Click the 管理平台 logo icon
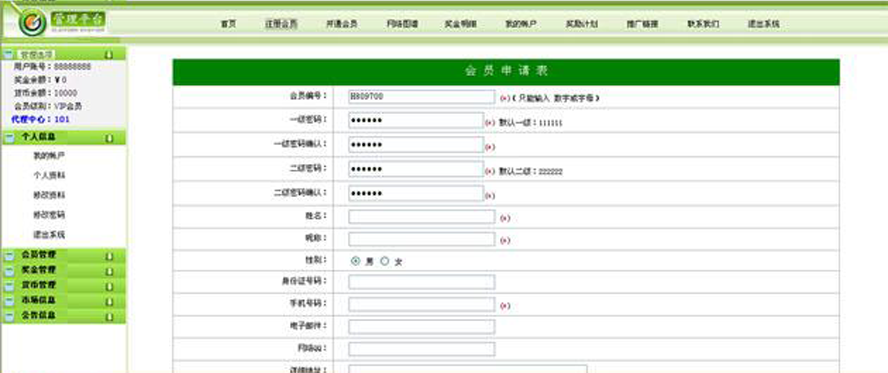Image resolution: width=888 pixels, height=373 pixels. 32,23
